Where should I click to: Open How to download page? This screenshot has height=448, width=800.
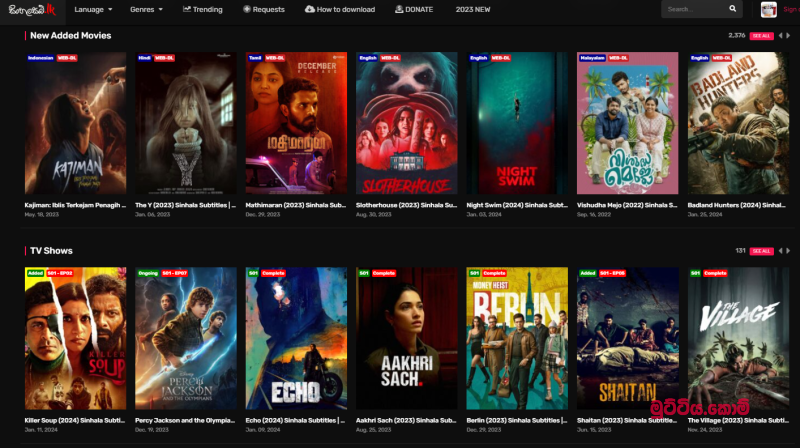point(340,9)
